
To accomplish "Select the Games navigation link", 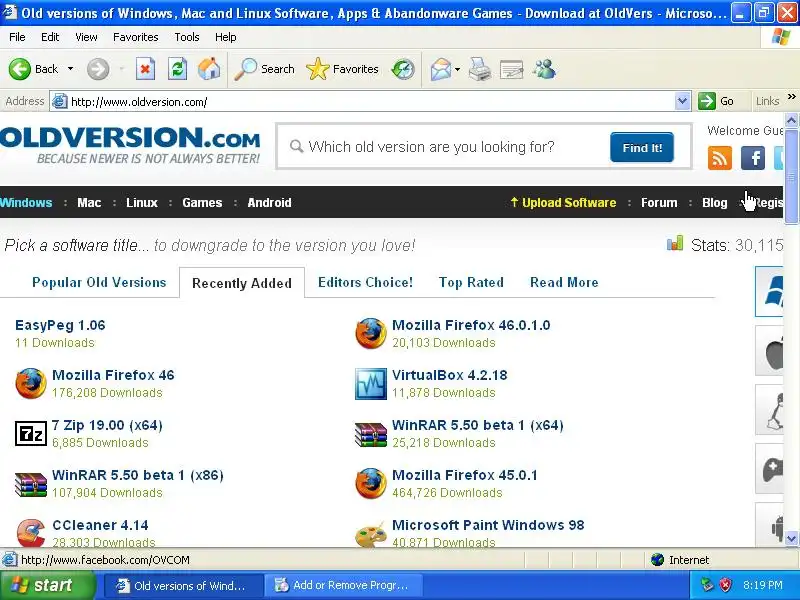I will 202,203.
